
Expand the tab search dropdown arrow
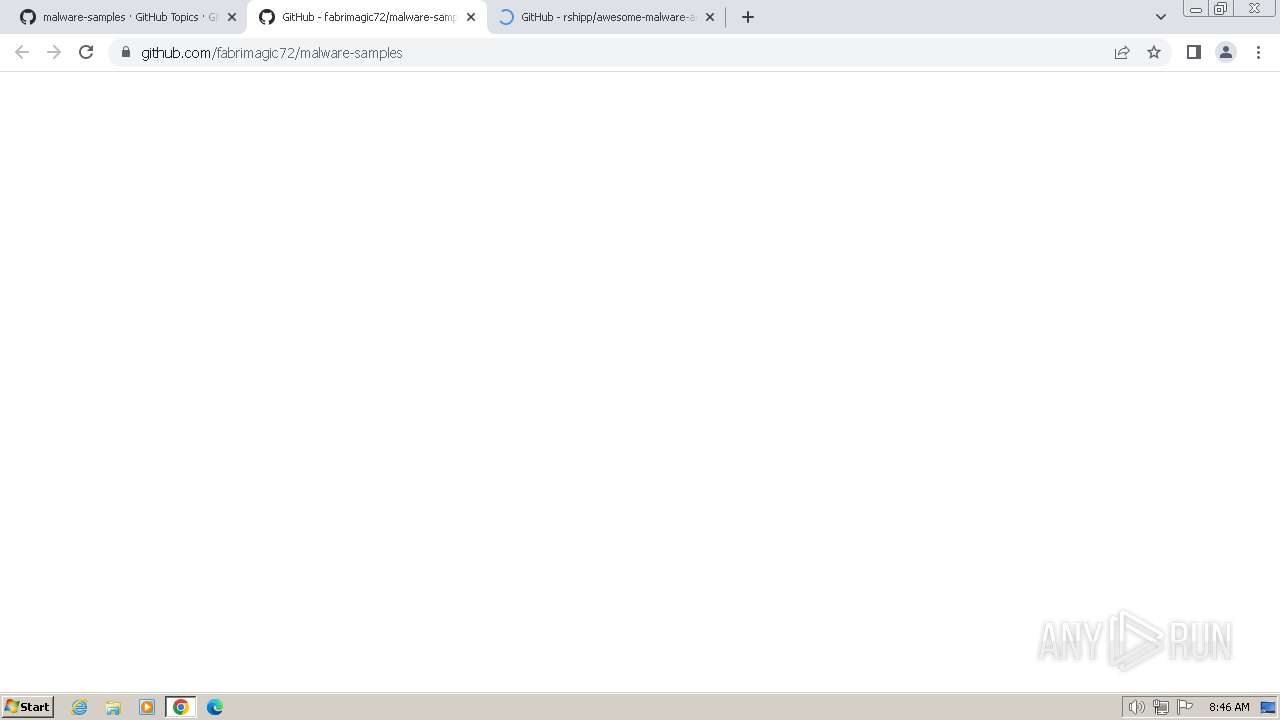(1161, 17)
